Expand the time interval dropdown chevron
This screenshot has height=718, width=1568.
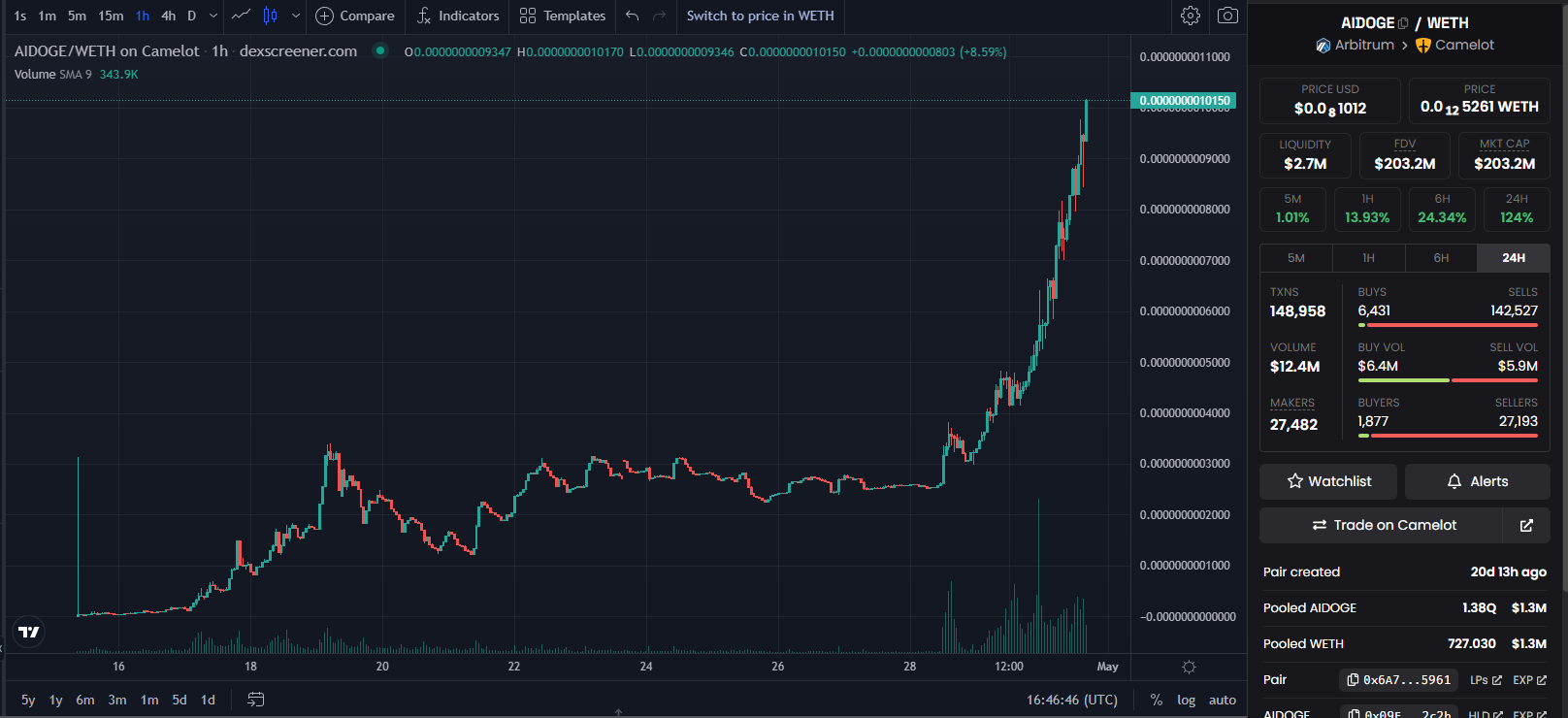(213, 16)
